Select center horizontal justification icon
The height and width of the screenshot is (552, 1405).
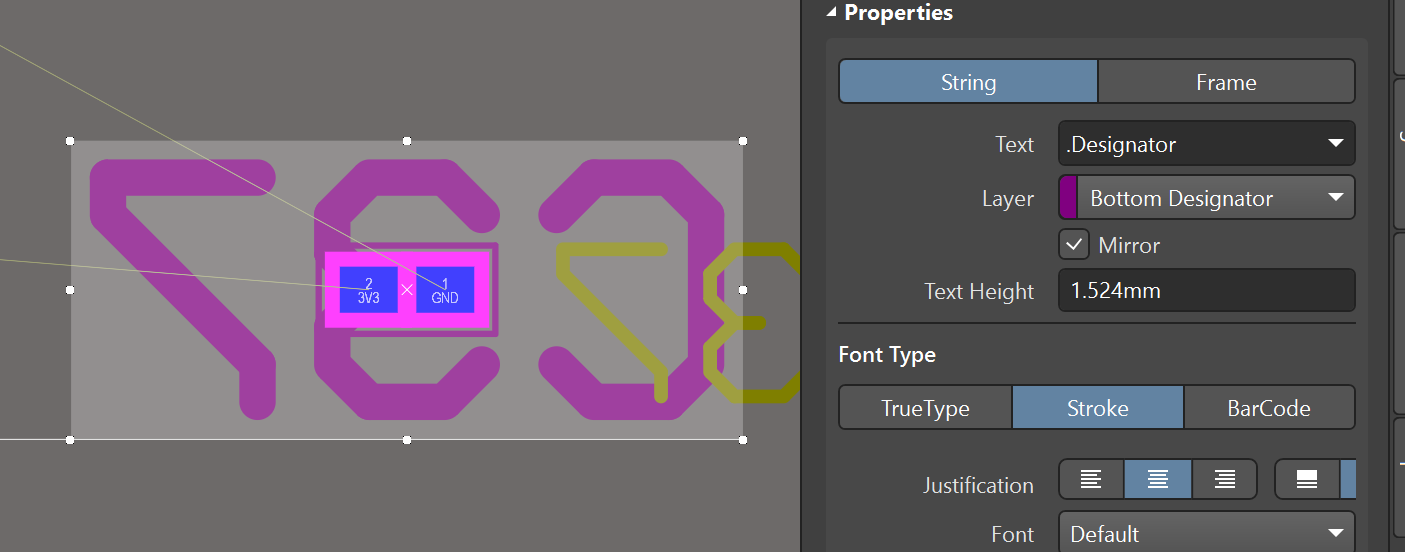[1157, 480]
